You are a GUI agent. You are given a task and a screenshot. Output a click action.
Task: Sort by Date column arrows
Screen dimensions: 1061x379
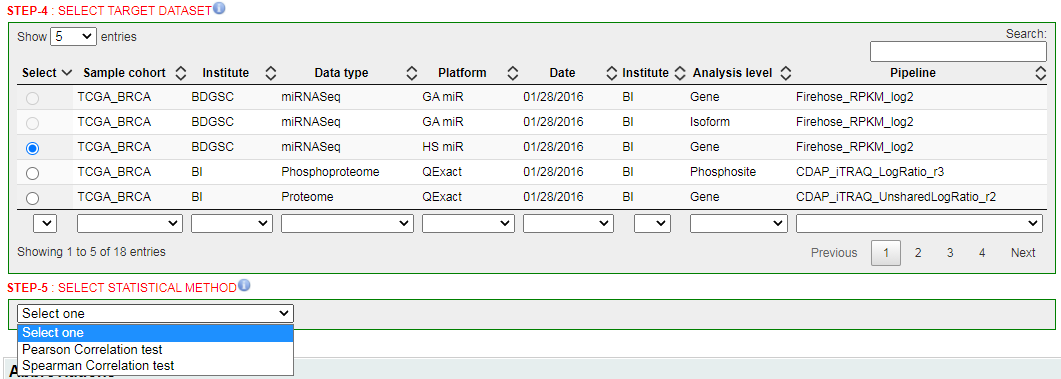(x=612, y=73)
